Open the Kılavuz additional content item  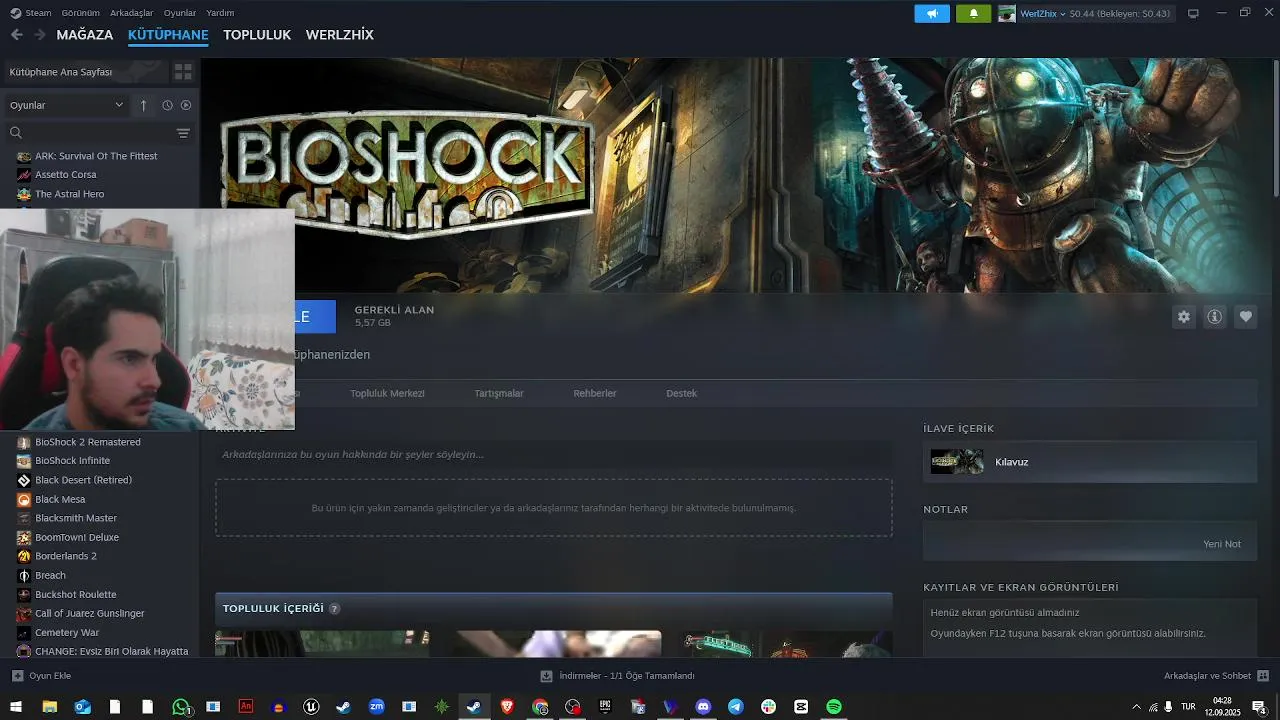click(x=1089, y=462)
